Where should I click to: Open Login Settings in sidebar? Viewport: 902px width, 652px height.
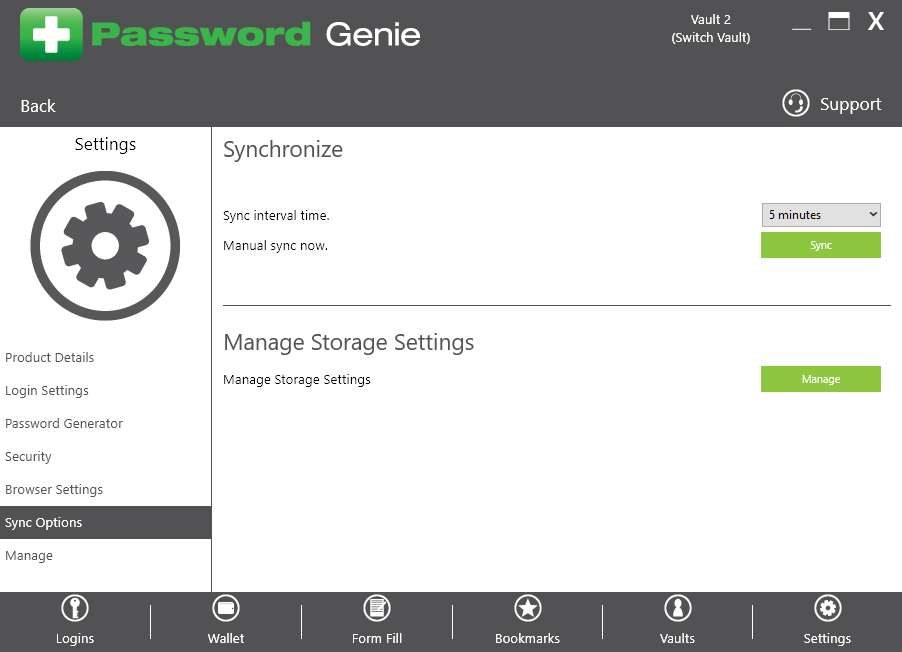[x=47, y=391]
